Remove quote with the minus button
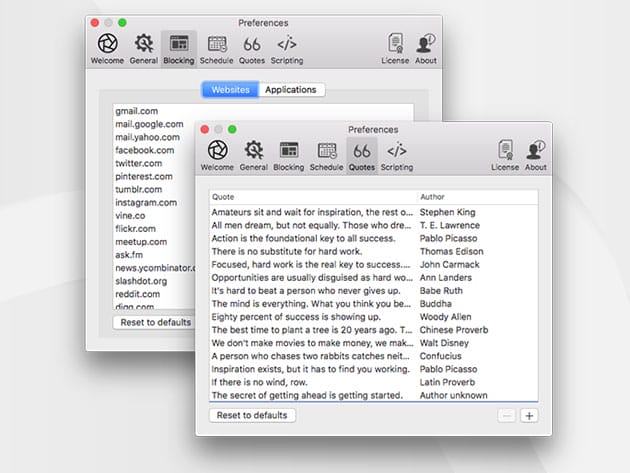The width and height of the screenshot is (630, 473). click(507, 416)
